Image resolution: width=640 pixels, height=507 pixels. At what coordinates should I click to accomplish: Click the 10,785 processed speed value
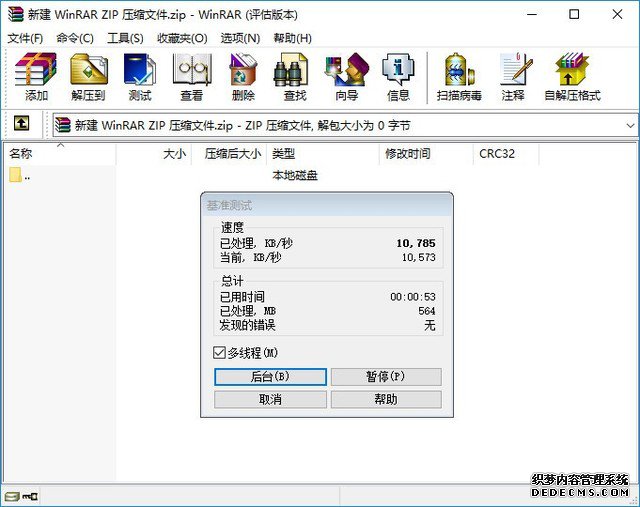tap(416, 243)
